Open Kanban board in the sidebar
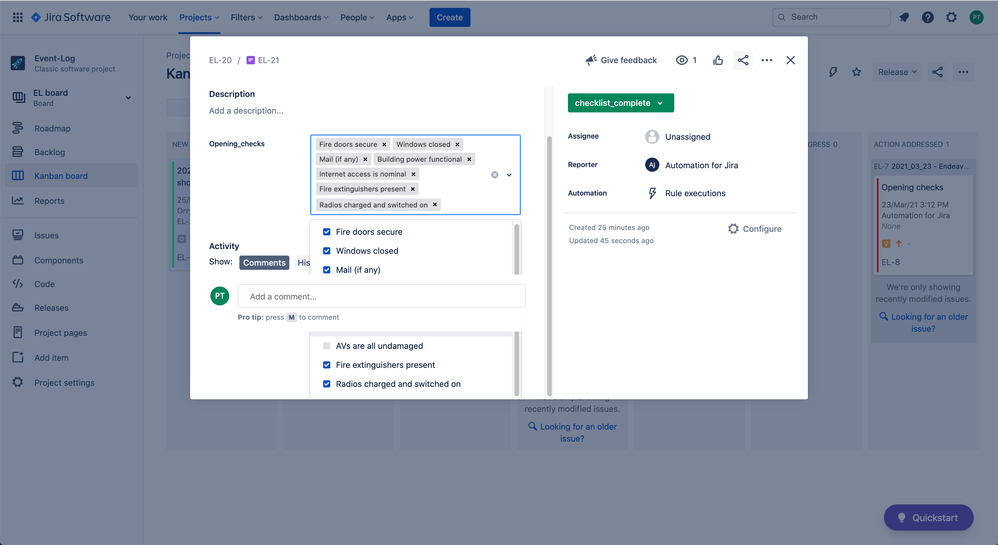 point(71,176)
